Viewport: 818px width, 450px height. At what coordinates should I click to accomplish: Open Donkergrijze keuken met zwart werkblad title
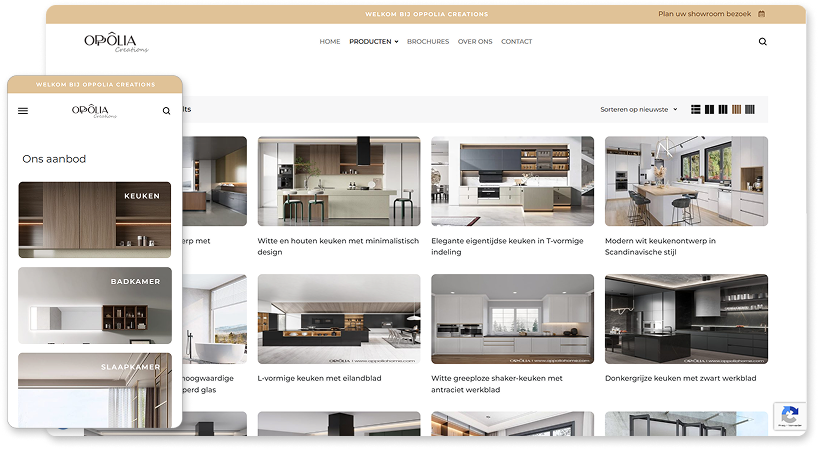tap(680, 379)
